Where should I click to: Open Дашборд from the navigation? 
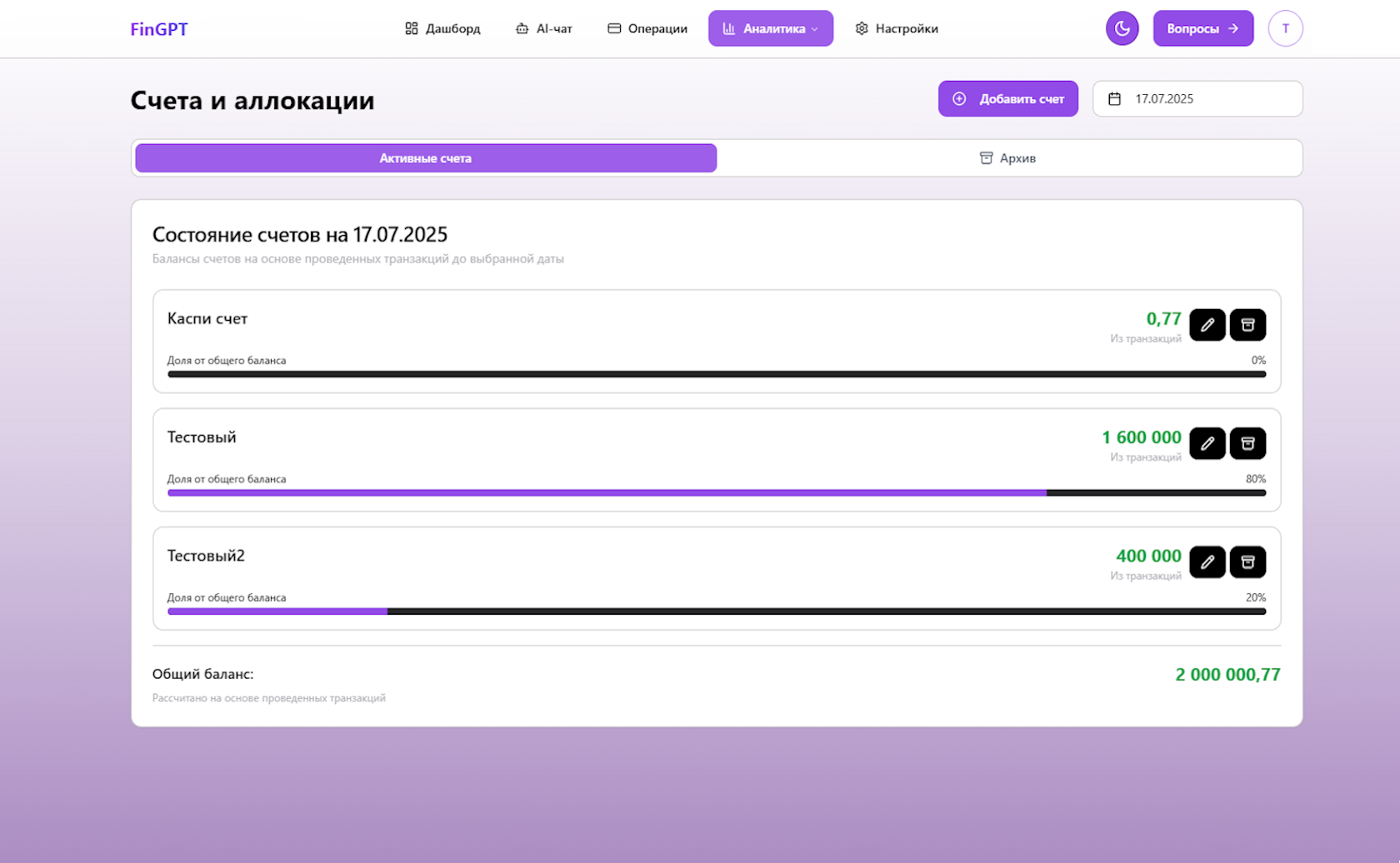(442, 28)
